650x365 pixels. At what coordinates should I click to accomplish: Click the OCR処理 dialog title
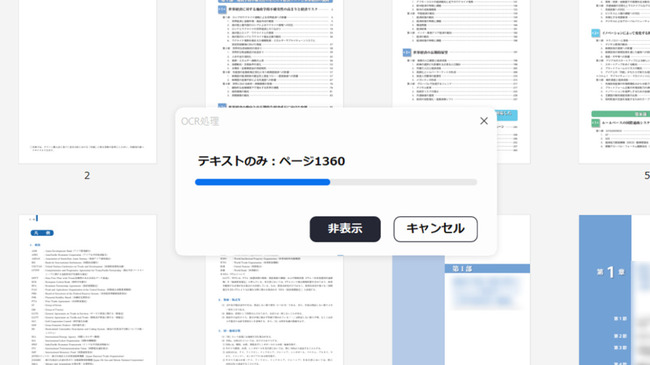(200, 121)
